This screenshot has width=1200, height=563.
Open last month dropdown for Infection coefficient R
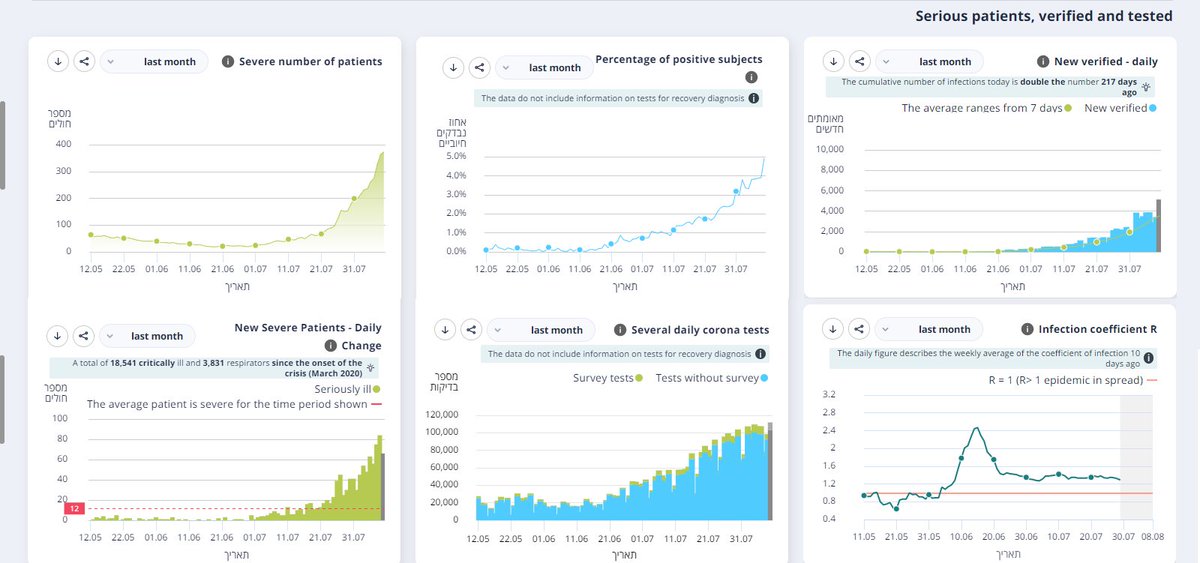pos(929,329)
